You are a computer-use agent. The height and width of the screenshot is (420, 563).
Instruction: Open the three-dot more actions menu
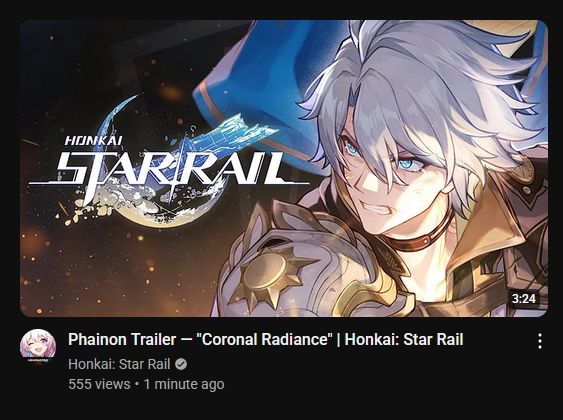pyautogui.click(x=540, y=341)
